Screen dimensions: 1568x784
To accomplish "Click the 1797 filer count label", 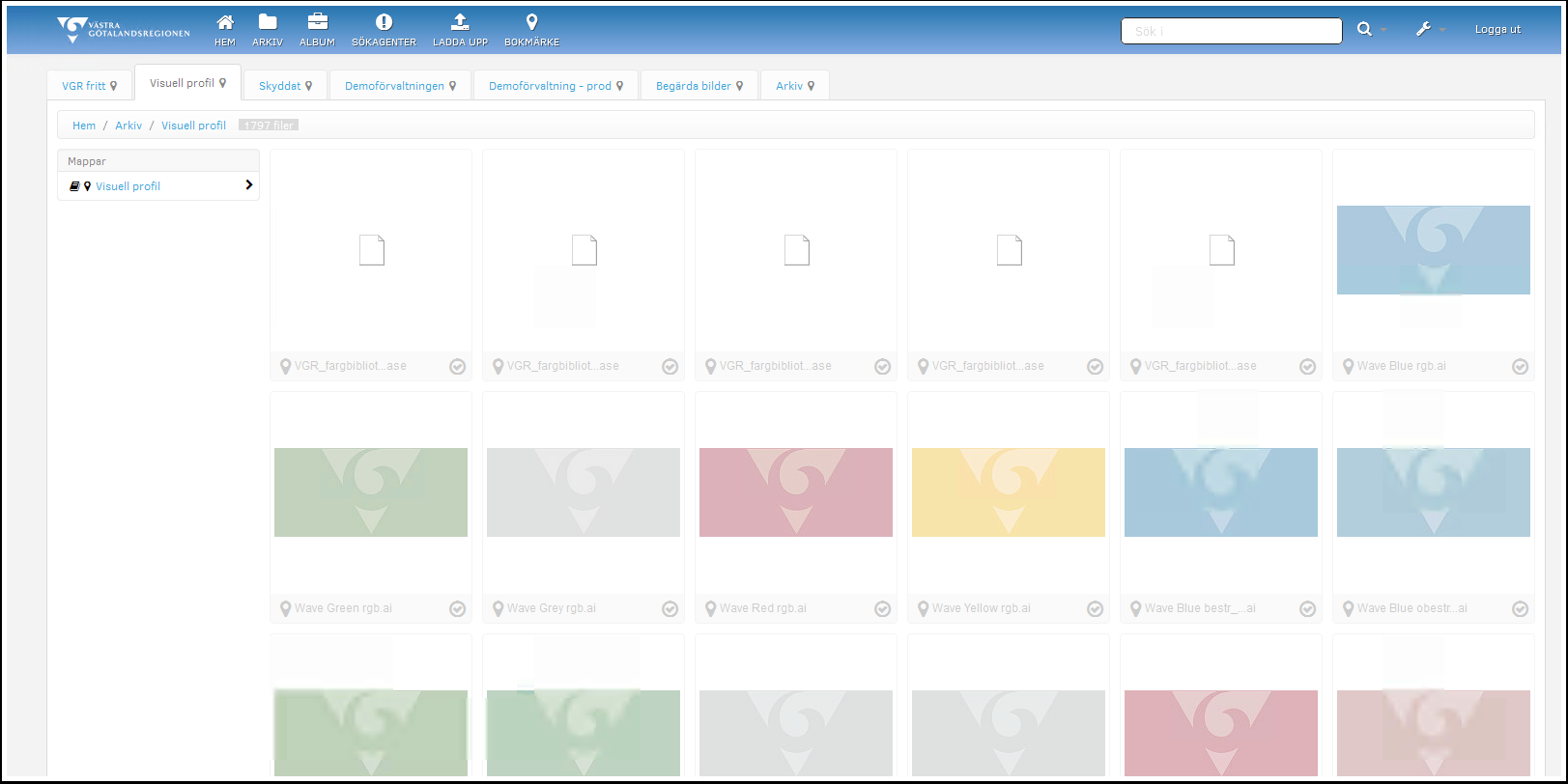I will coord(269,126).
